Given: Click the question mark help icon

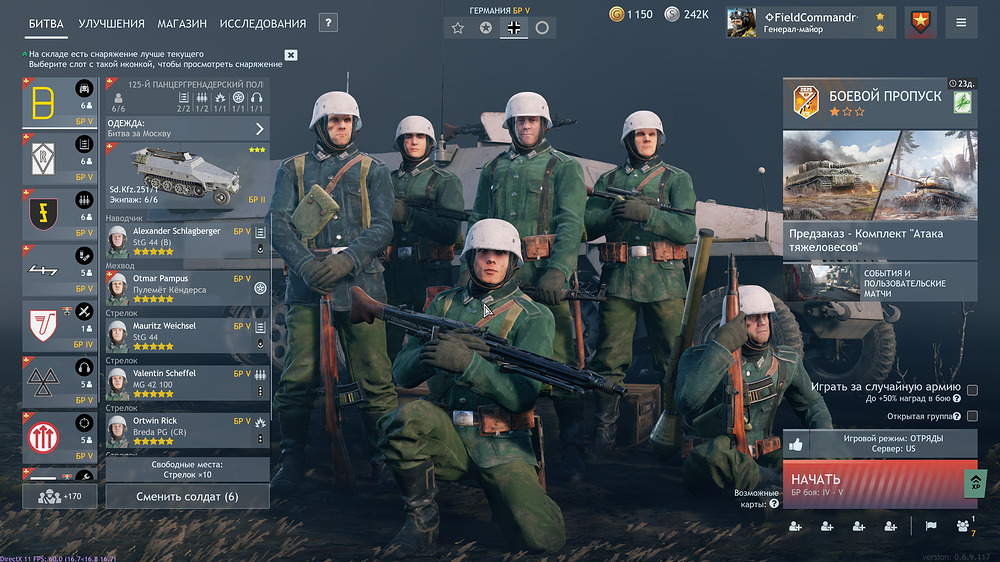Looking at the screenshot, I should 328,23.
